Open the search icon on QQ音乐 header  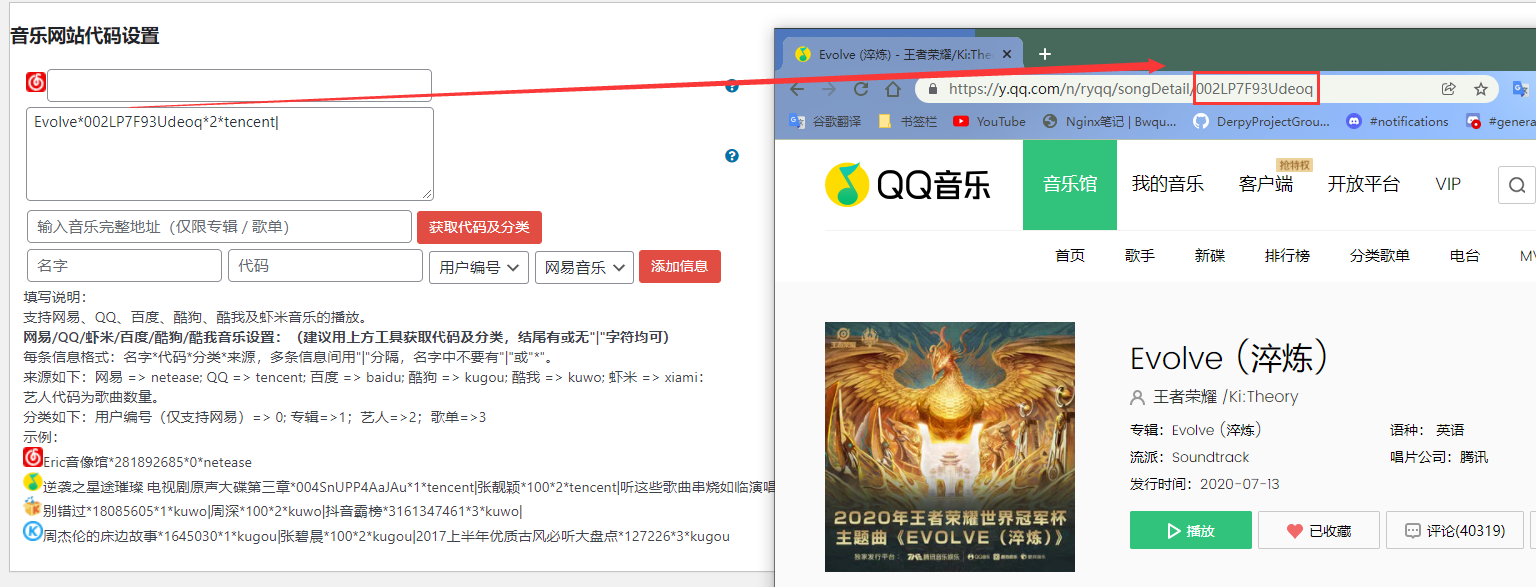[x=1517, y=185]
